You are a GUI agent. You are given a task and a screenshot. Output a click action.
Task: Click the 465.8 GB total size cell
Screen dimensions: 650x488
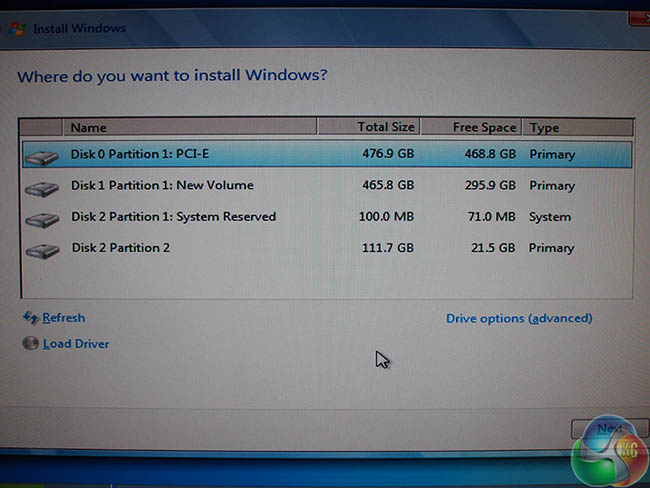coord(388,185)
